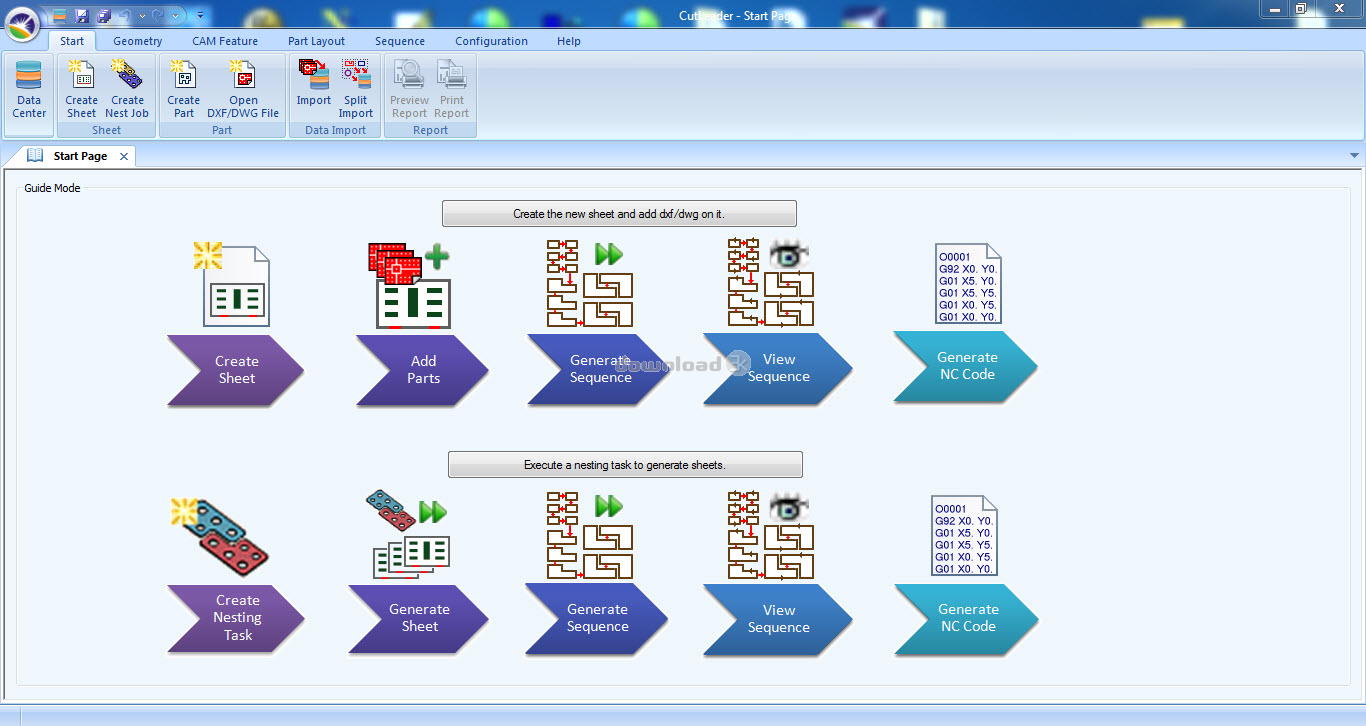Click bottom row Generate Sequence arrow
The width and height of the screenshot is (1366, 726).
597,618
